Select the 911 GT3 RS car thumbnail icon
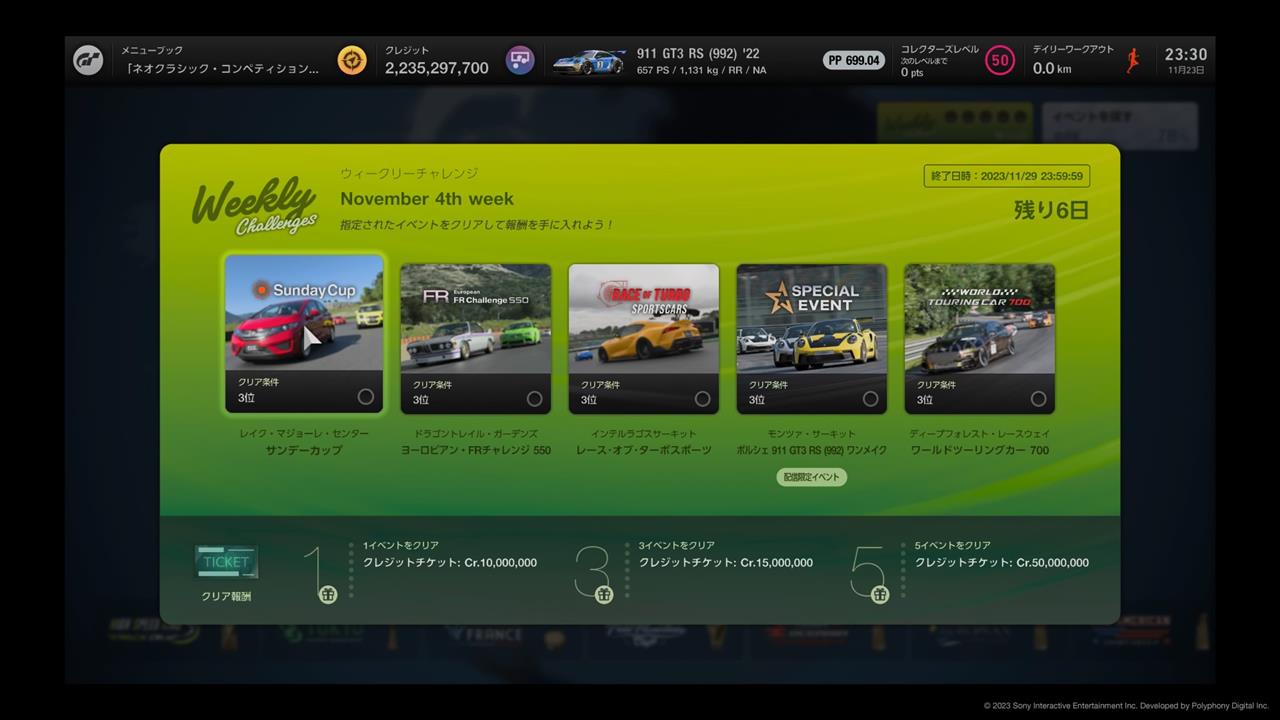1280x720 pixels. pyautogui.click(x=588, y=61)
